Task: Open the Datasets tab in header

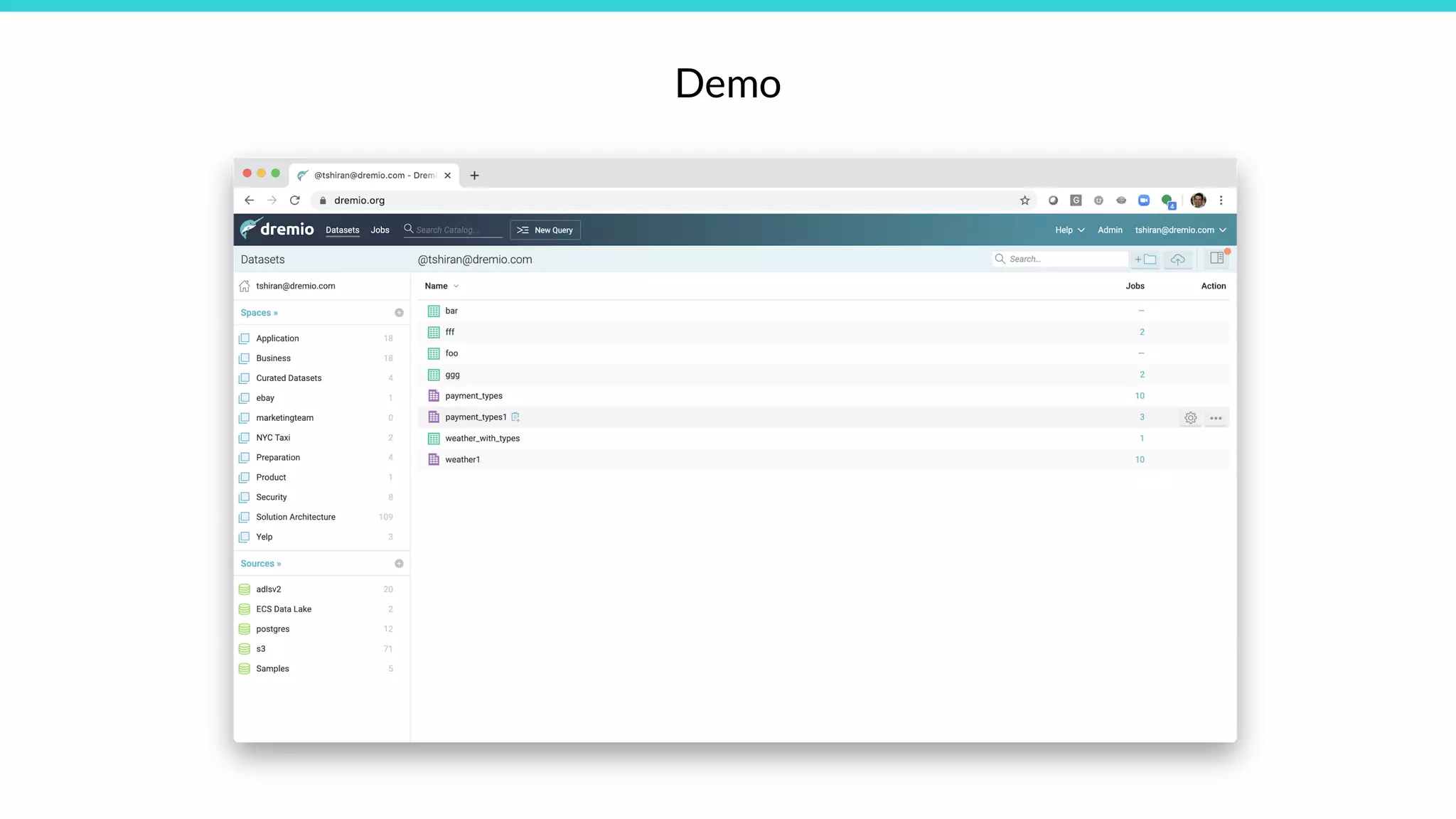Action: (x=342, y=230)
